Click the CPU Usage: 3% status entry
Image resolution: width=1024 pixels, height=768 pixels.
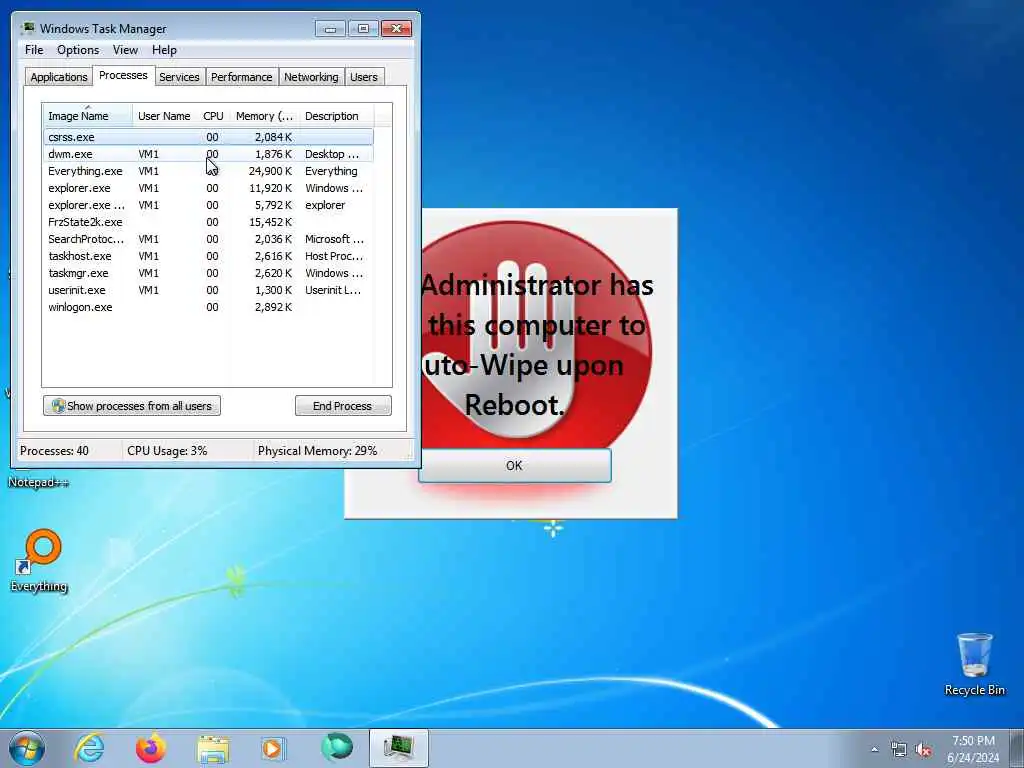[x=167, y=451]
